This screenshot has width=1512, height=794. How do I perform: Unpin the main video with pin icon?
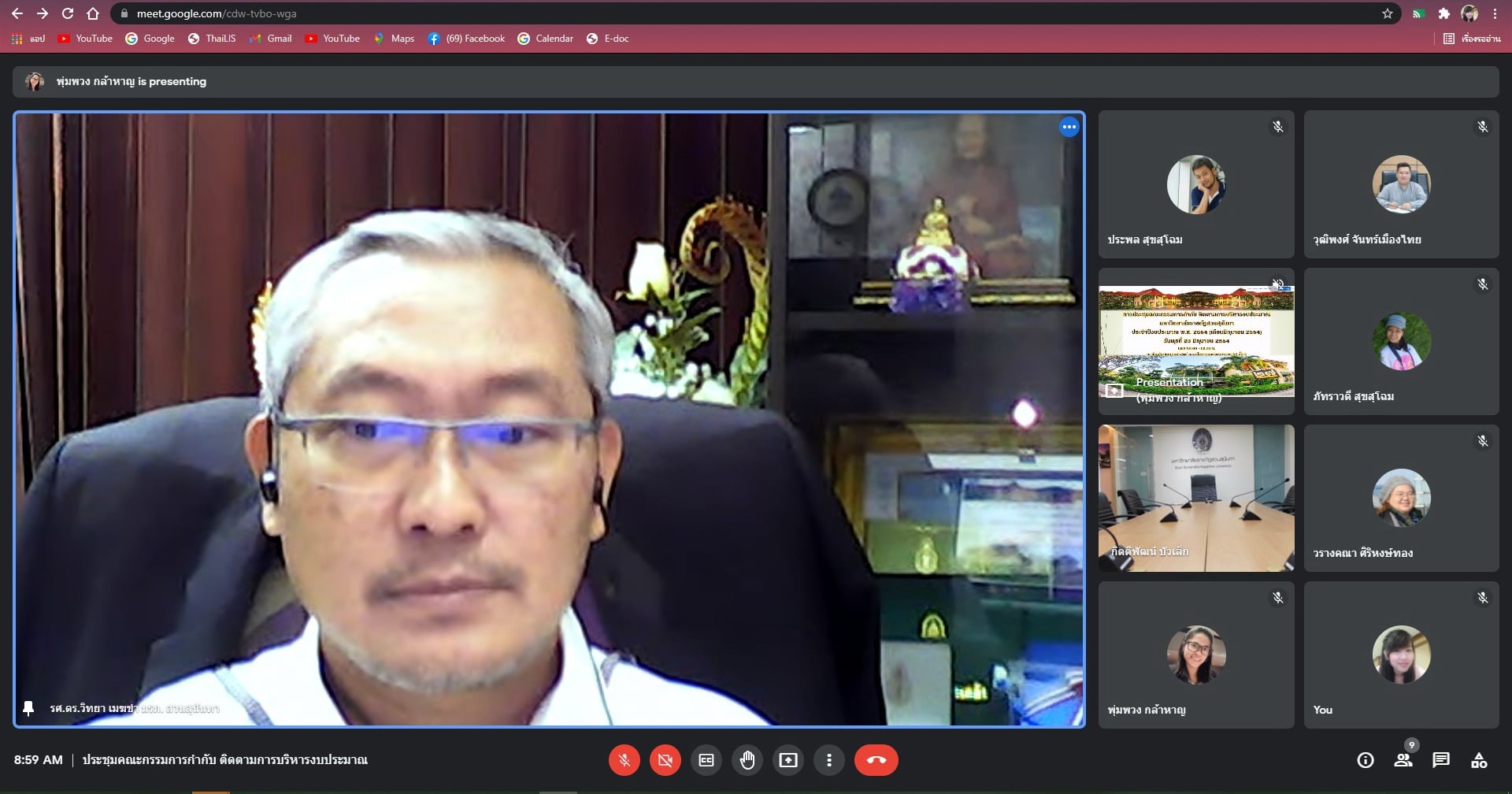pyautogui.click(x=28, y=708)
